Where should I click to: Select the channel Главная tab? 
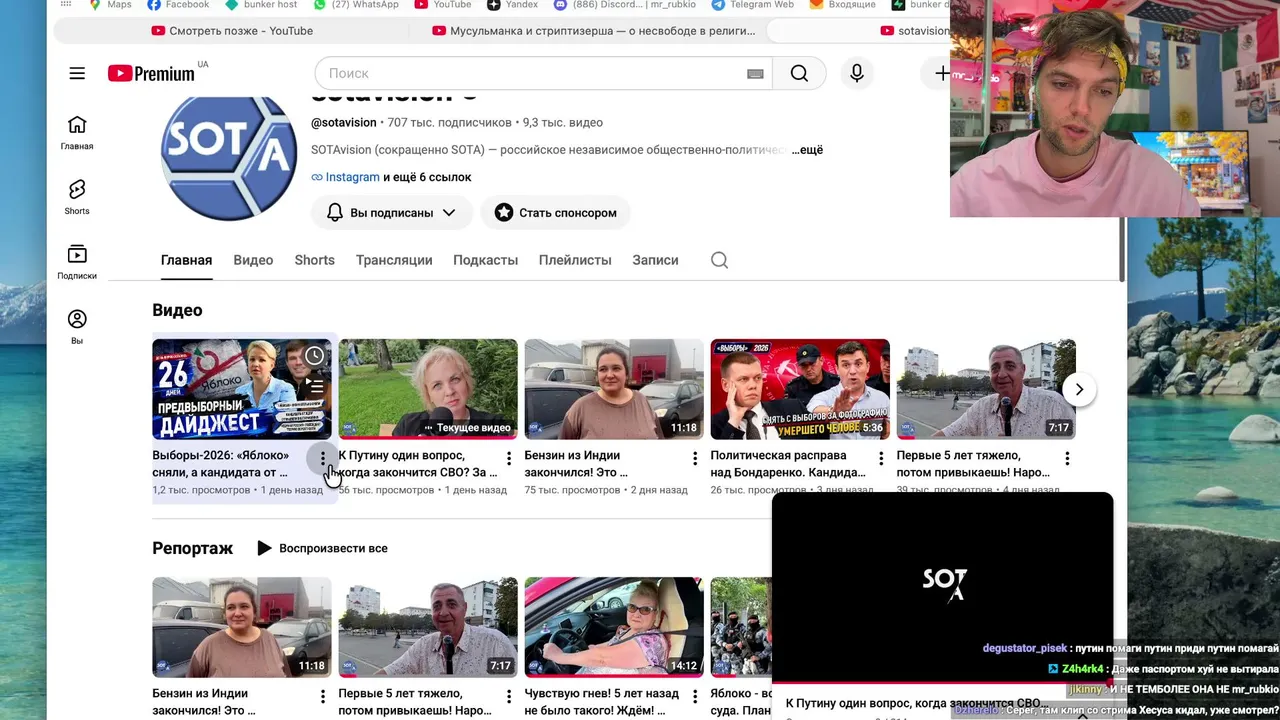coord(186,260)
